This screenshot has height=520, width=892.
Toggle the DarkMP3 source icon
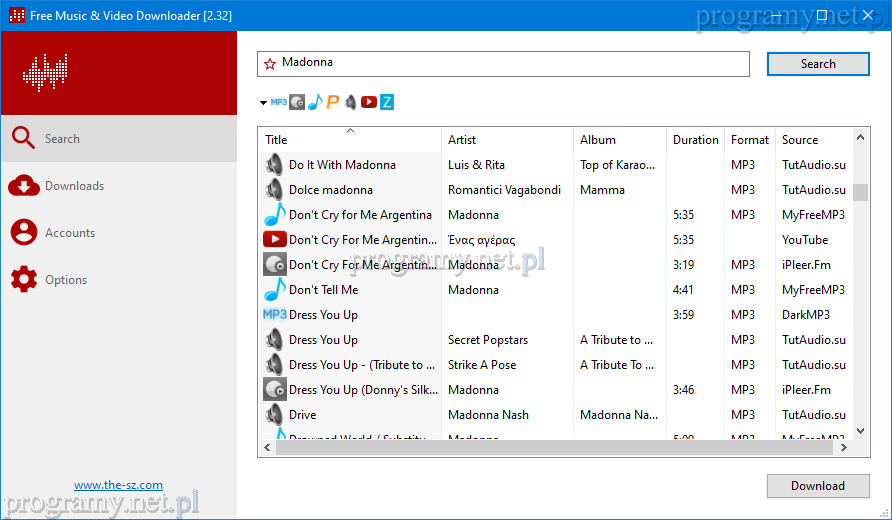[279, 102]
